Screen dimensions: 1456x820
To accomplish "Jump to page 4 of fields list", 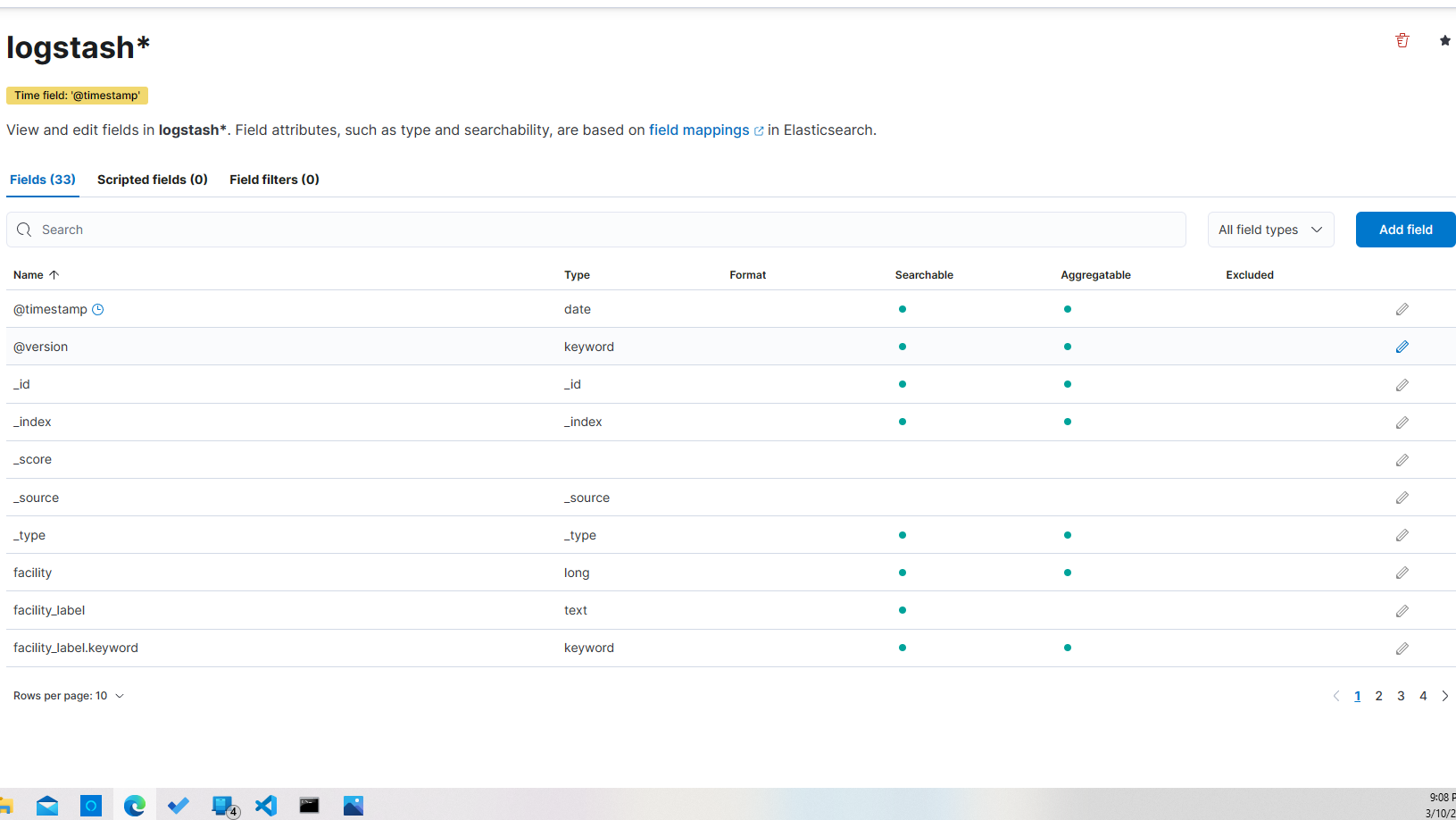I will [x=1423, y=696].
